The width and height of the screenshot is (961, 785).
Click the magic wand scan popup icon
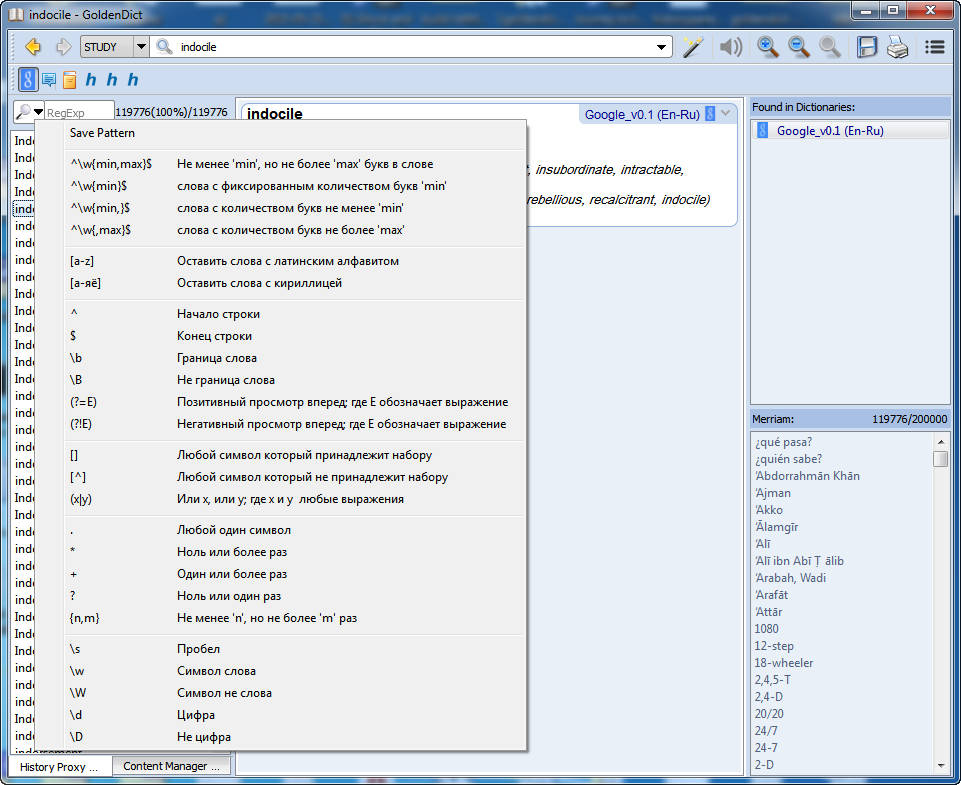coord(693,47)
